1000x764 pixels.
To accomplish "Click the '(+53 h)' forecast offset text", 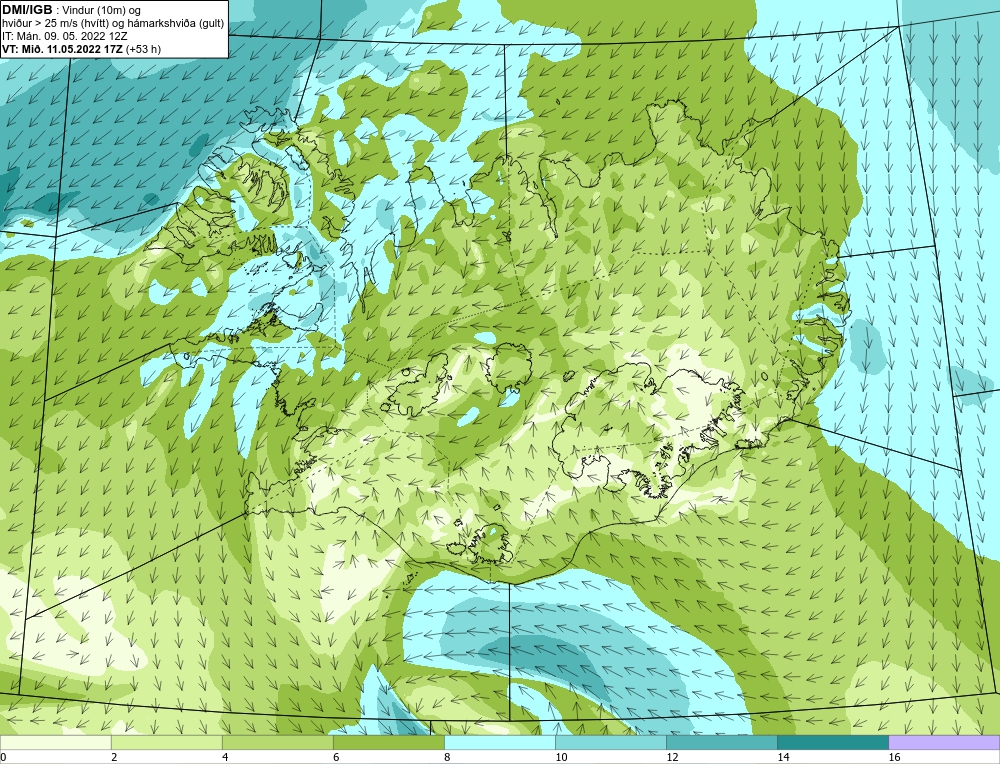I will (143, 49).
